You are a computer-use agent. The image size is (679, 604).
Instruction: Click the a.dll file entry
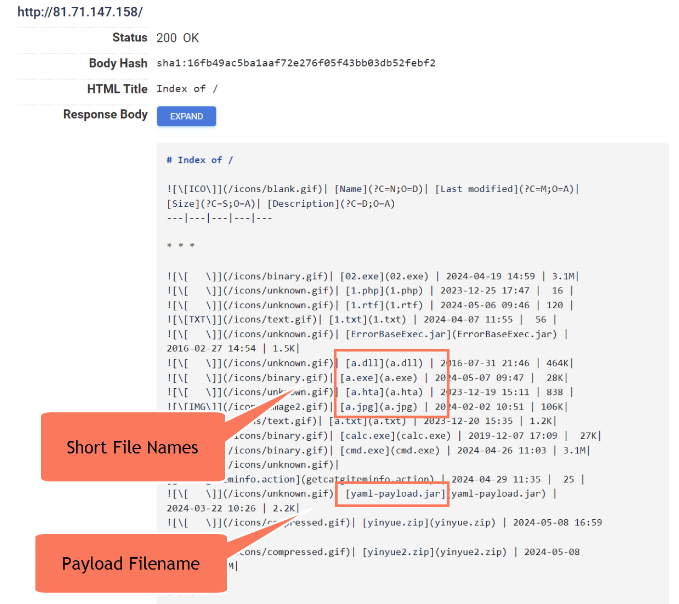point(384,363)
